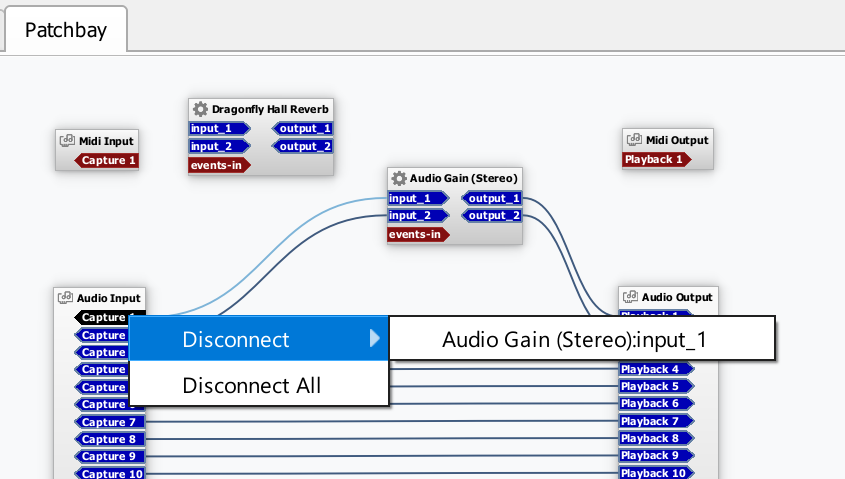Click Dragonfly Hall Reverb output_2 port
845x479 pixels.
[x=304, y=146]
